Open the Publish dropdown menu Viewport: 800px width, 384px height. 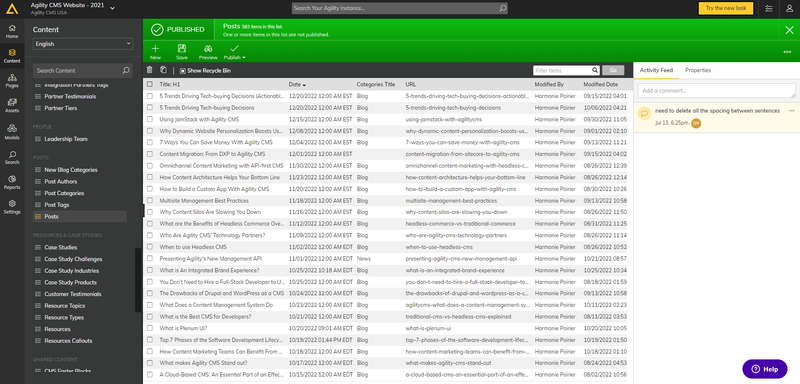click(x=235, y=52)
